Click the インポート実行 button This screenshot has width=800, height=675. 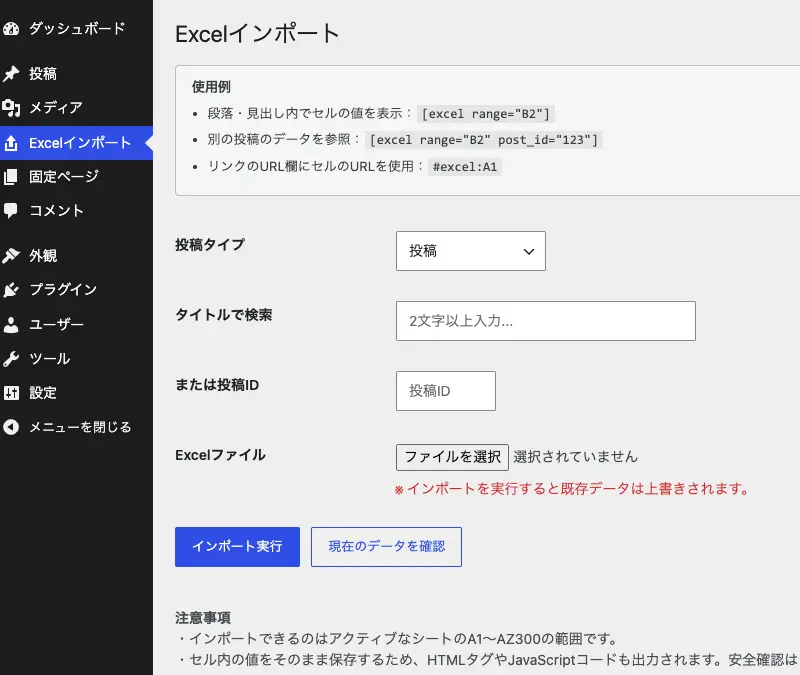tap(237, 547)
